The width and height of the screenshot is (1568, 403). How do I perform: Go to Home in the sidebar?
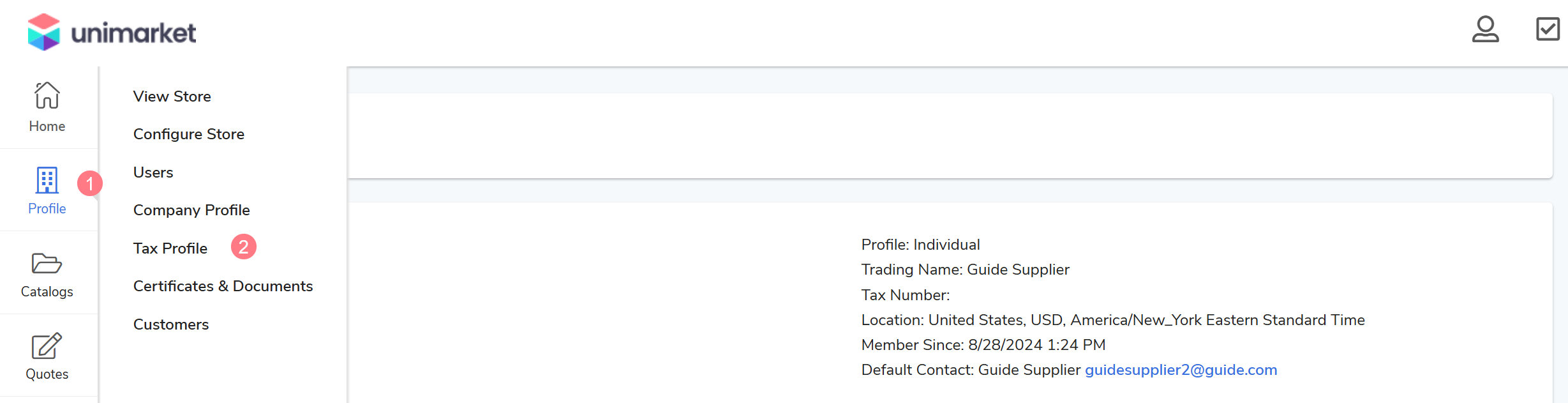point(47,107)
